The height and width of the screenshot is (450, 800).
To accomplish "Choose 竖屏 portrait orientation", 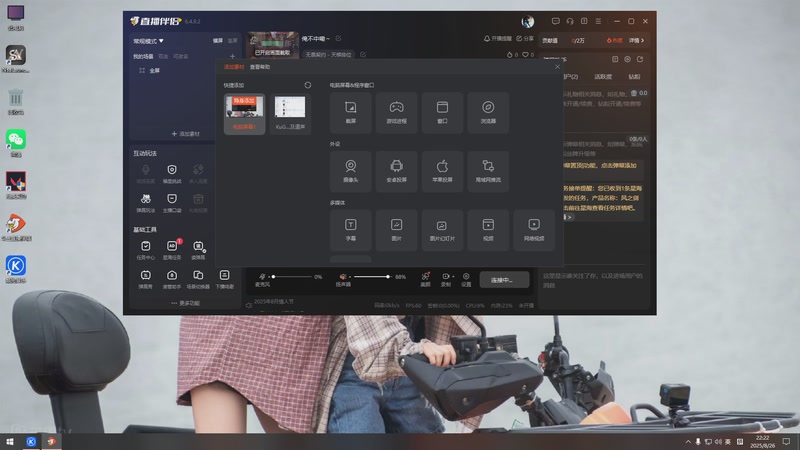I will tap(233, 41).
